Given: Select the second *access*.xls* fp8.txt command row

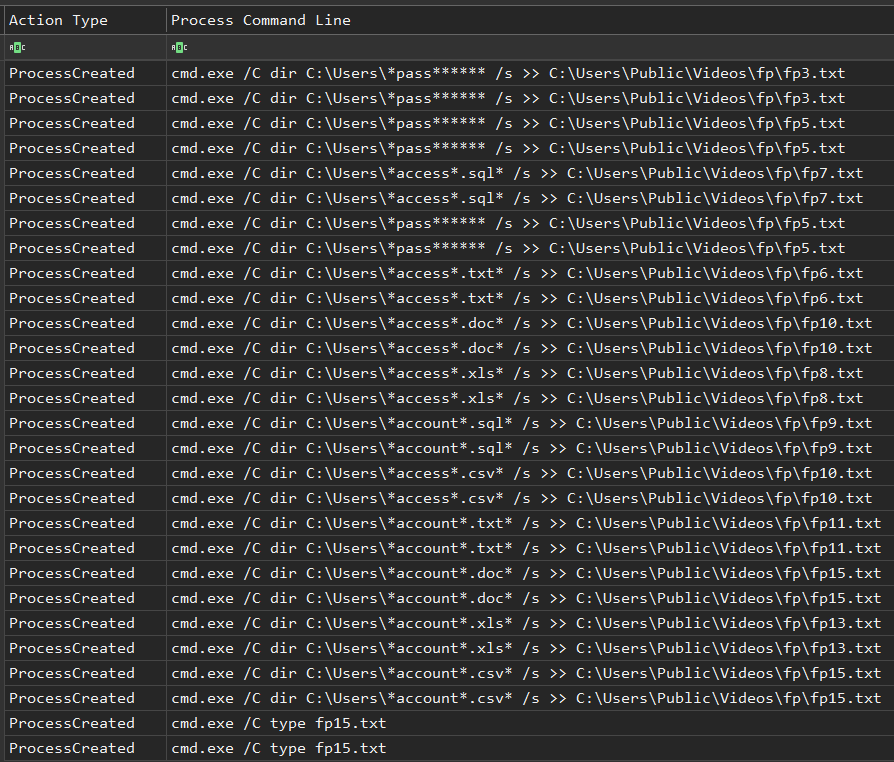Looking at the screenshot, I should (516, 398).
